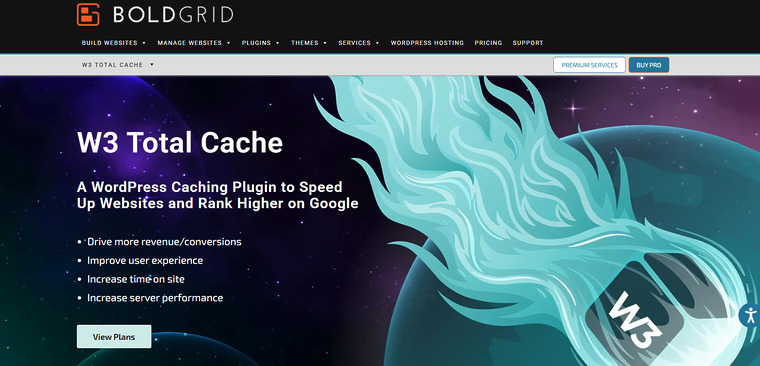Screen dimensions: 760x366
Task: Expand the Services dropdown arrow
Action: [x=377, y=43]
